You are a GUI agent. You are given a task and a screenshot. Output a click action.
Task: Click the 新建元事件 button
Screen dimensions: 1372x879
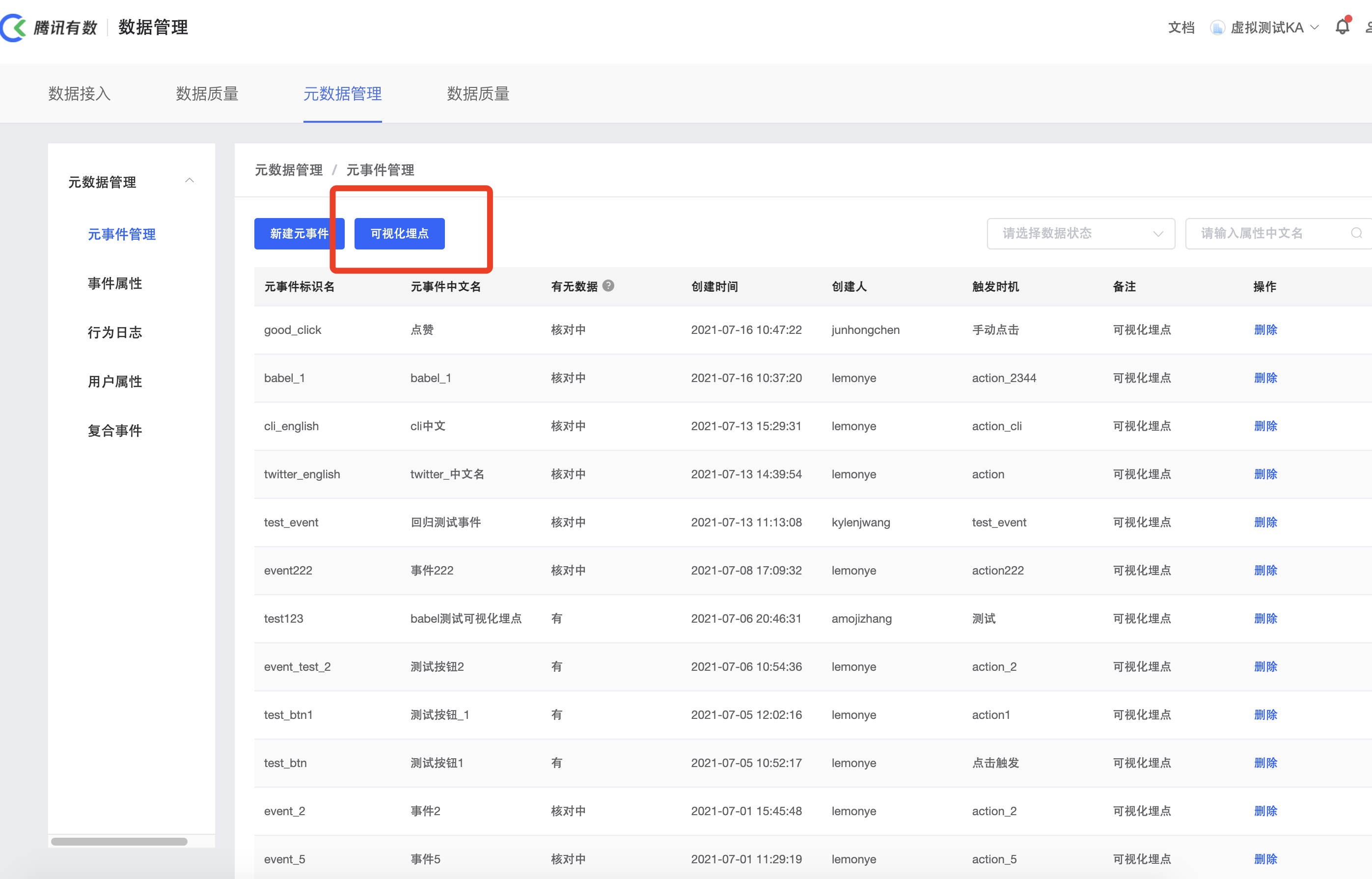click(x=299, y=233)
